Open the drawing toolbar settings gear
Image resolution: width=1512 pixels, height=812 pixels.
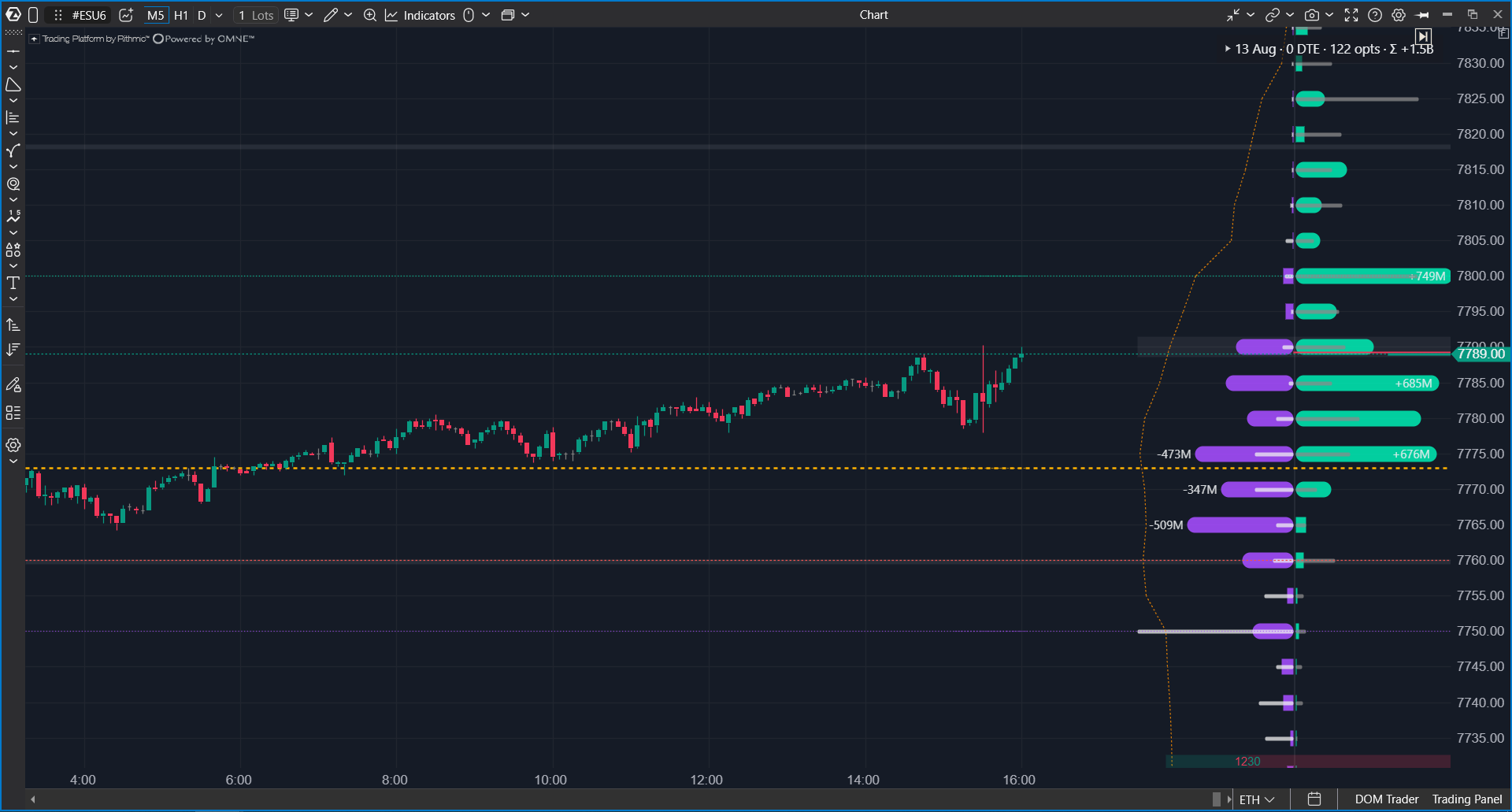[13, 445]
